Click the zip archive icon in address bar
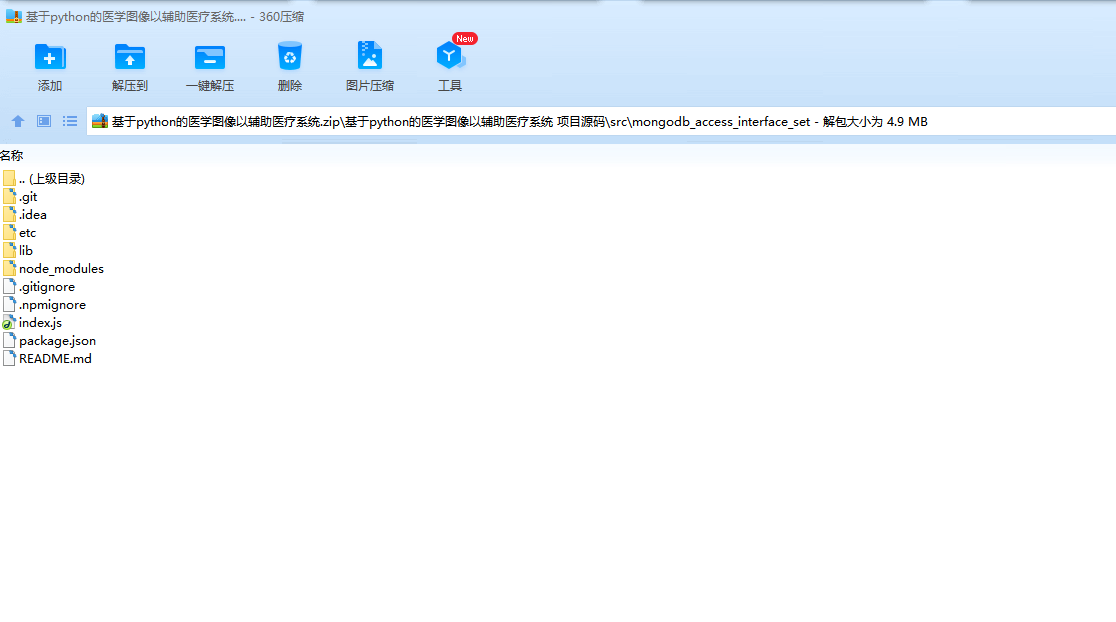Screen dimensions: 1116x622 [100, 121]
